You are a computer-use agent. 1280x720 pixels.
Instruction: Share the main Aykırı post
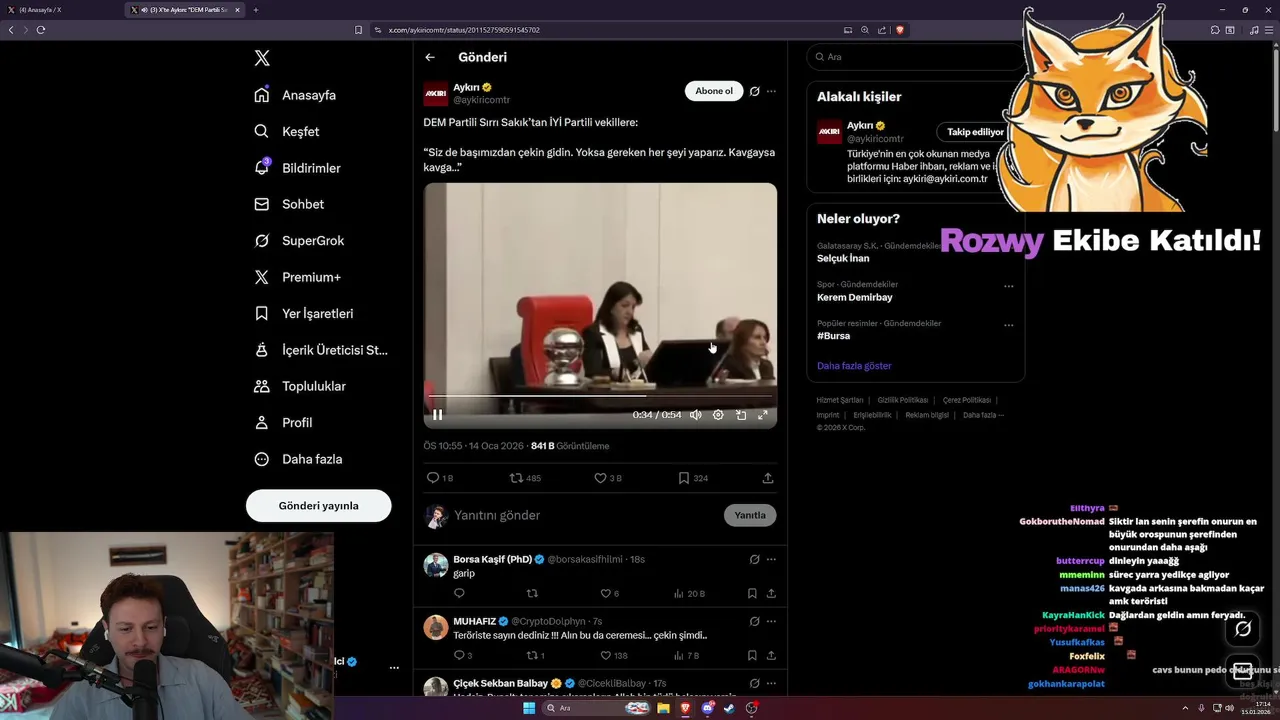pyautogui.click(x=768, y=478)
